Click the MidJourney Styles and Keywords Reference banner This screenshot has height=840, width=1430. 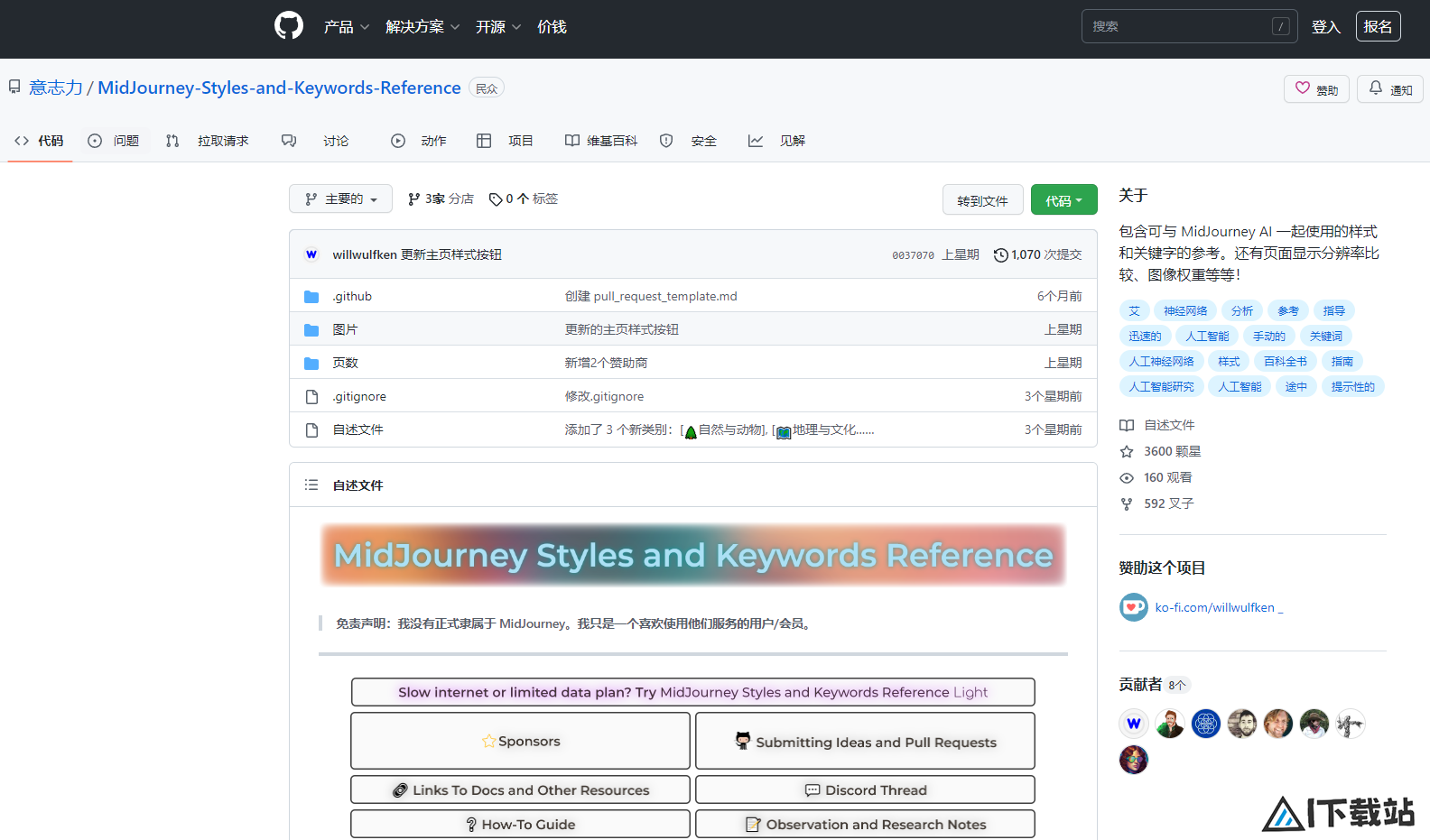[693, 555]
